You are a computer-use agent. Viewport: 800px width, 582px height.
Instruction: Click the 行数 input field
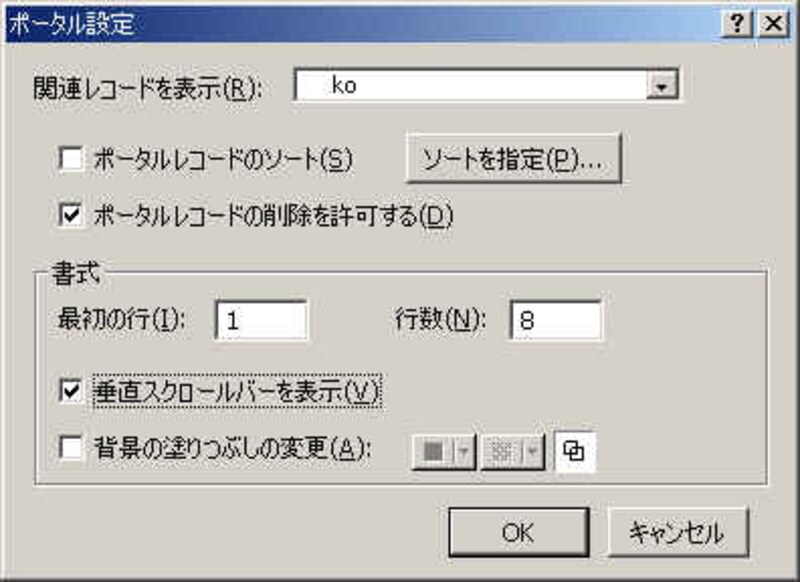click(x=556, y=320)
